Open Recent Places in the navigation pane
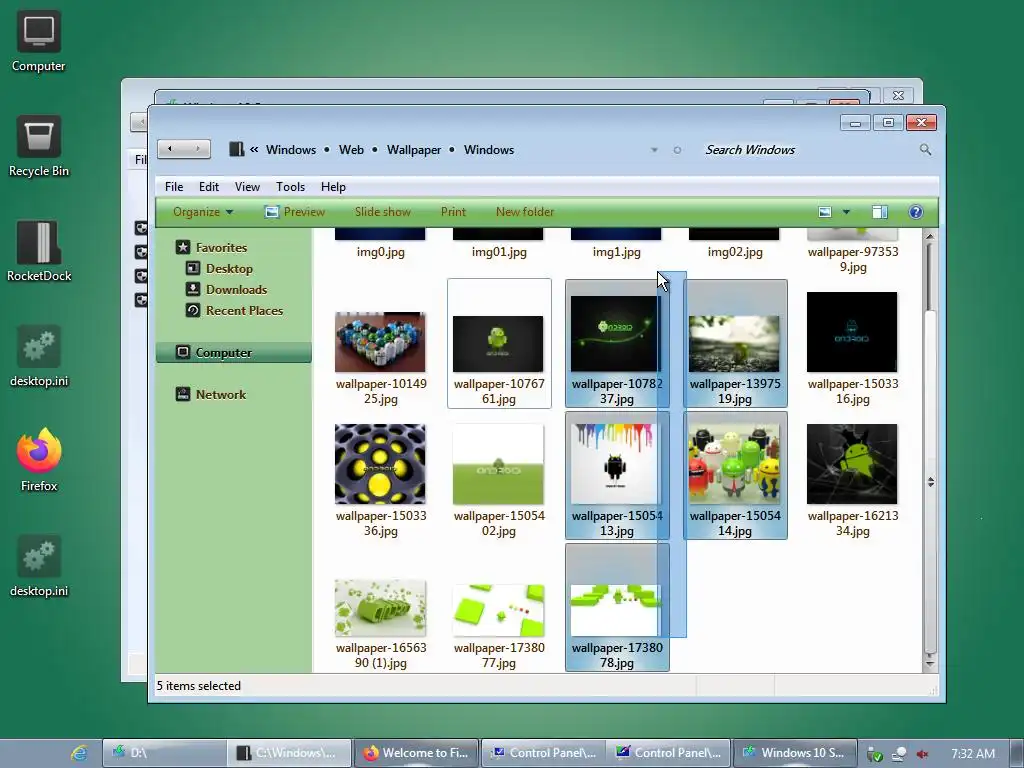The height and width of the screenshot is (768, 1024). [234, 310]
